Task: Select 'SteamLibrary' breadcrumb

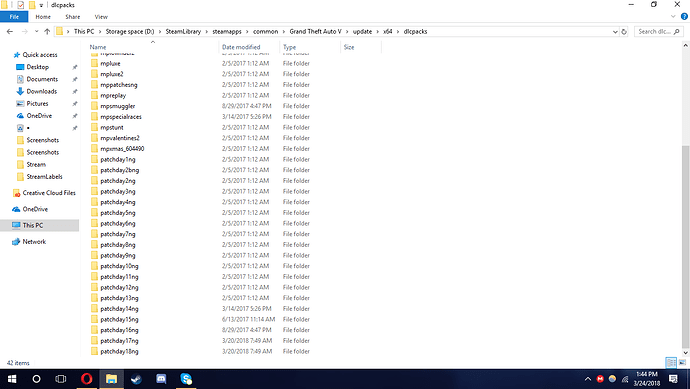Action: coord(183,32)
